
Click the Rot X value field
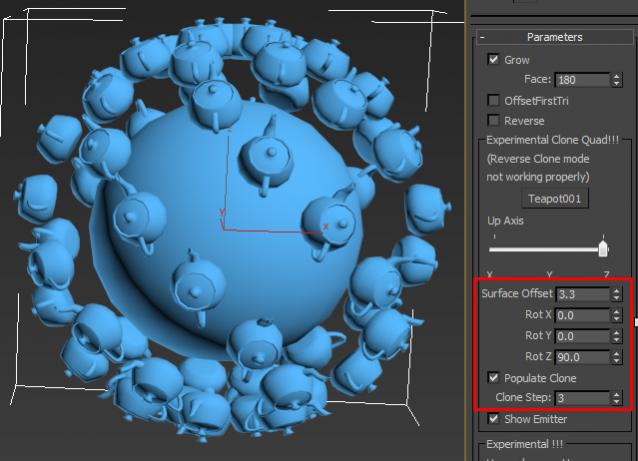pos(582,315)
